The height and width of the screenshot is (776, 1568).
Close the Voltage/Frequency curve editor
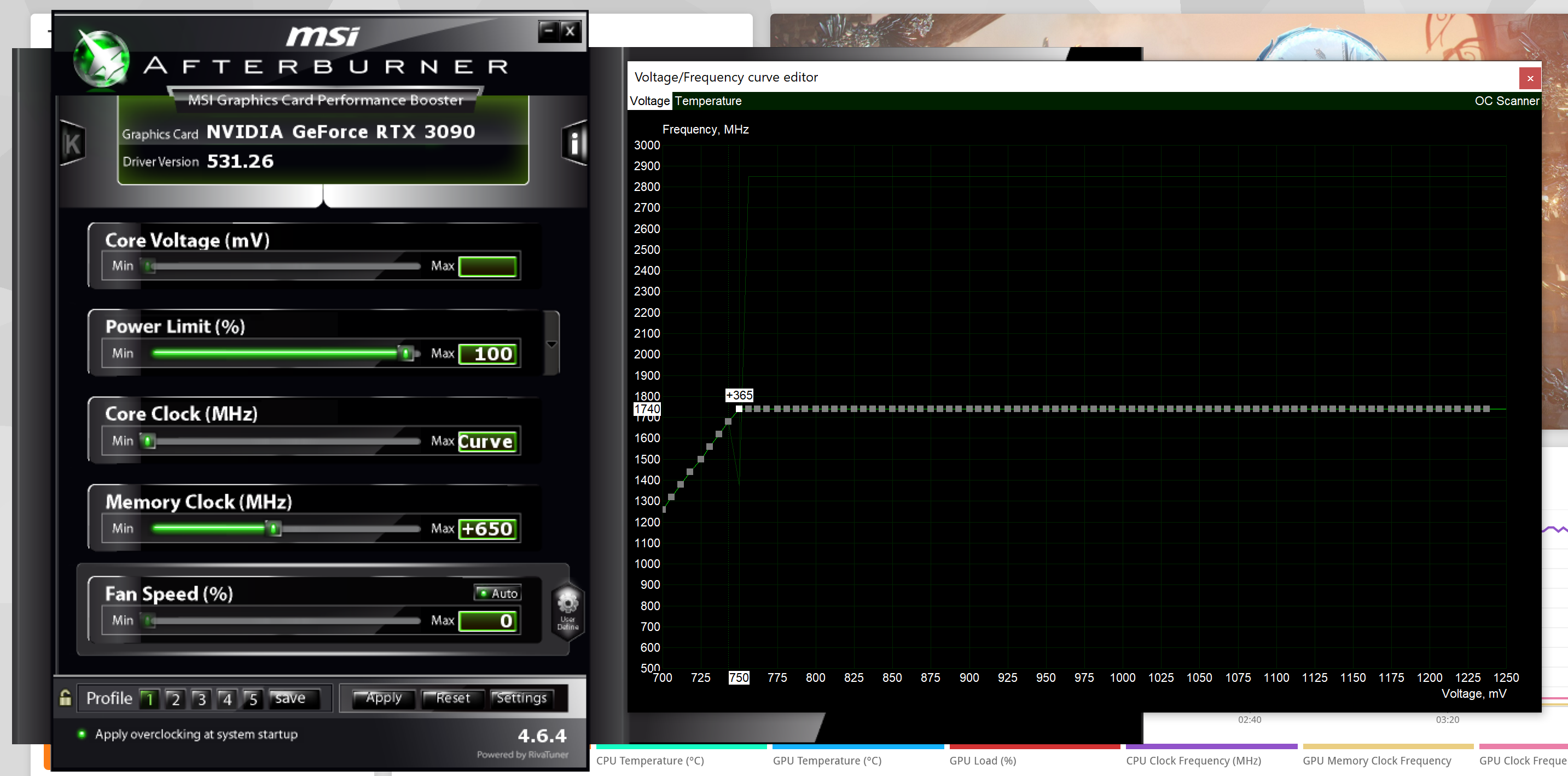click(1530, 78)
